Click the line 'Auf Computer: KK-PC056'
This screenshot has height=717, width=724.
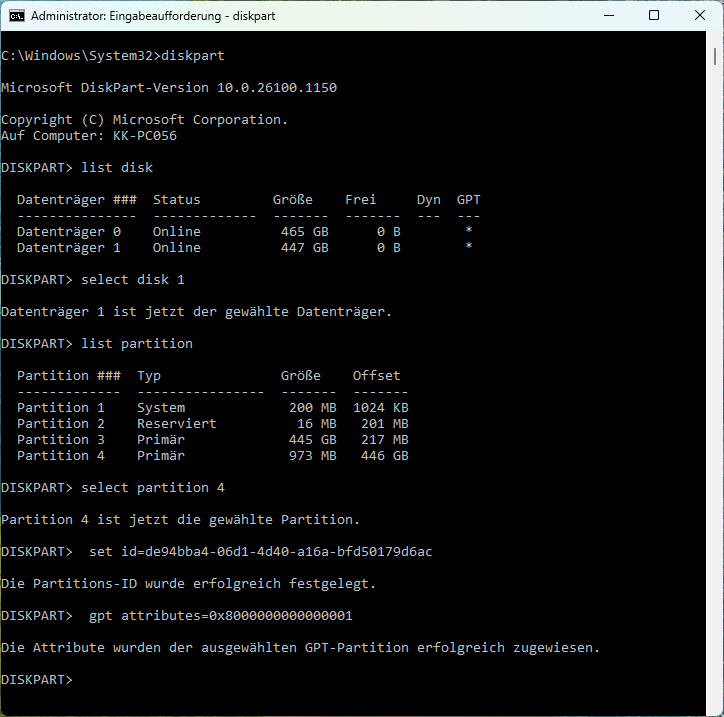click(x=89, y=136)
